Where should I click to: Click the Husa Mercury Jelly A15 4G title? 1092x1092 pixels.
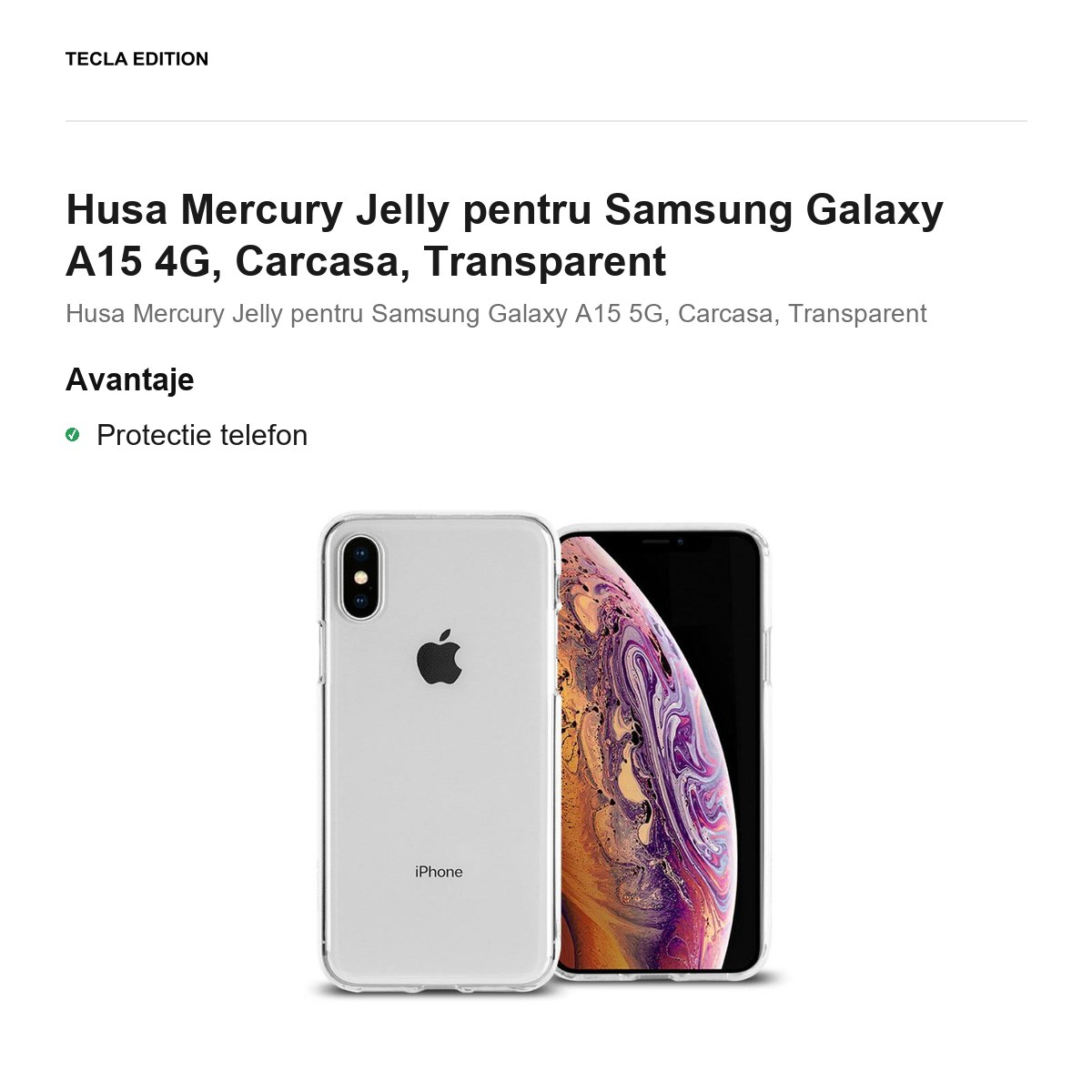(504, 235)
